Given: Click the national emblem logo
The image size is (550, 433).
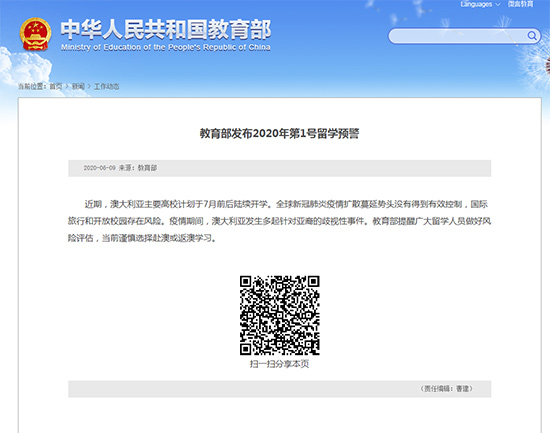Looking at the screenshot, I should 35,34.
